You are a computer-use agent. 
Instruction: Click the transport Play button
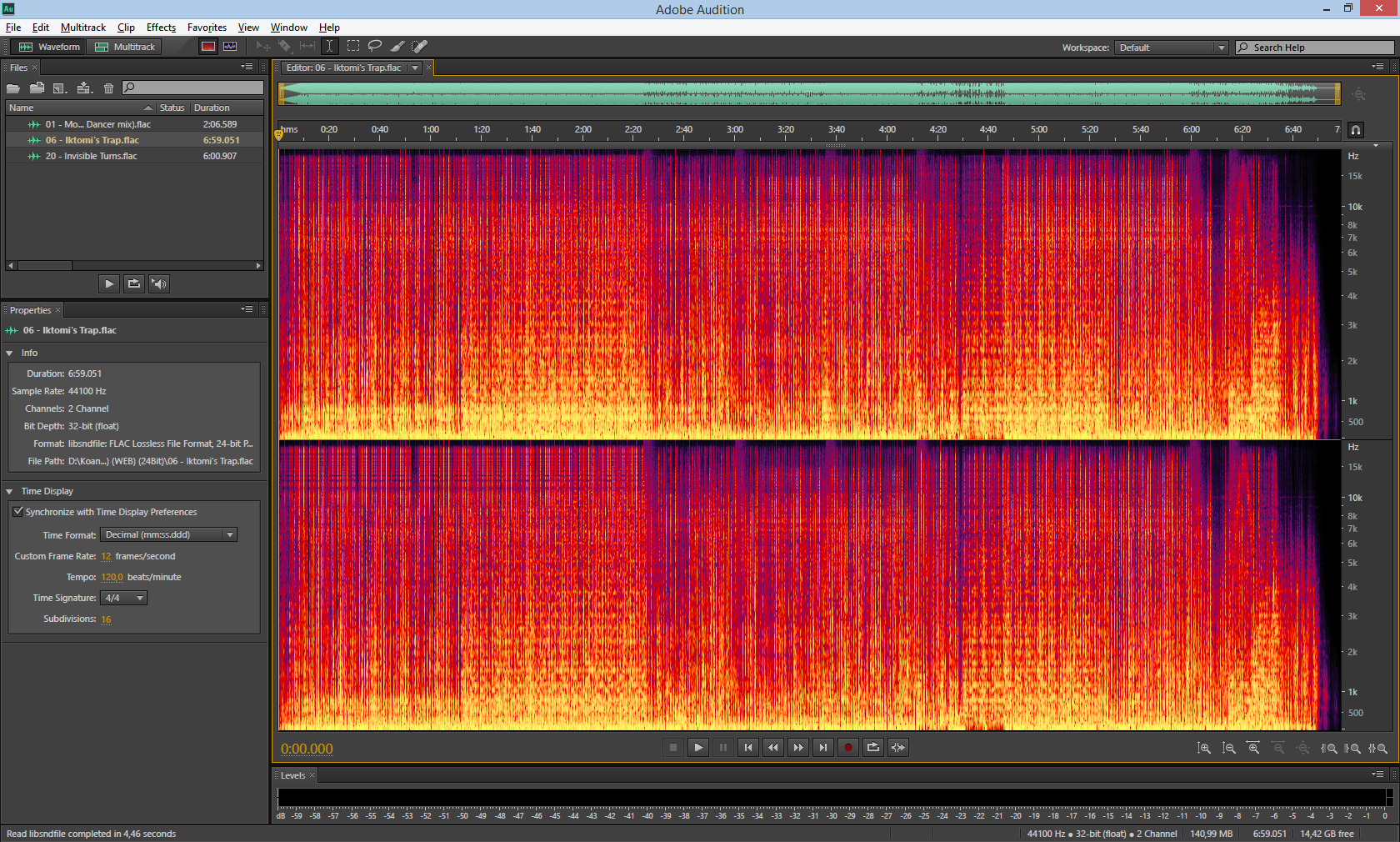coord(698,748)
